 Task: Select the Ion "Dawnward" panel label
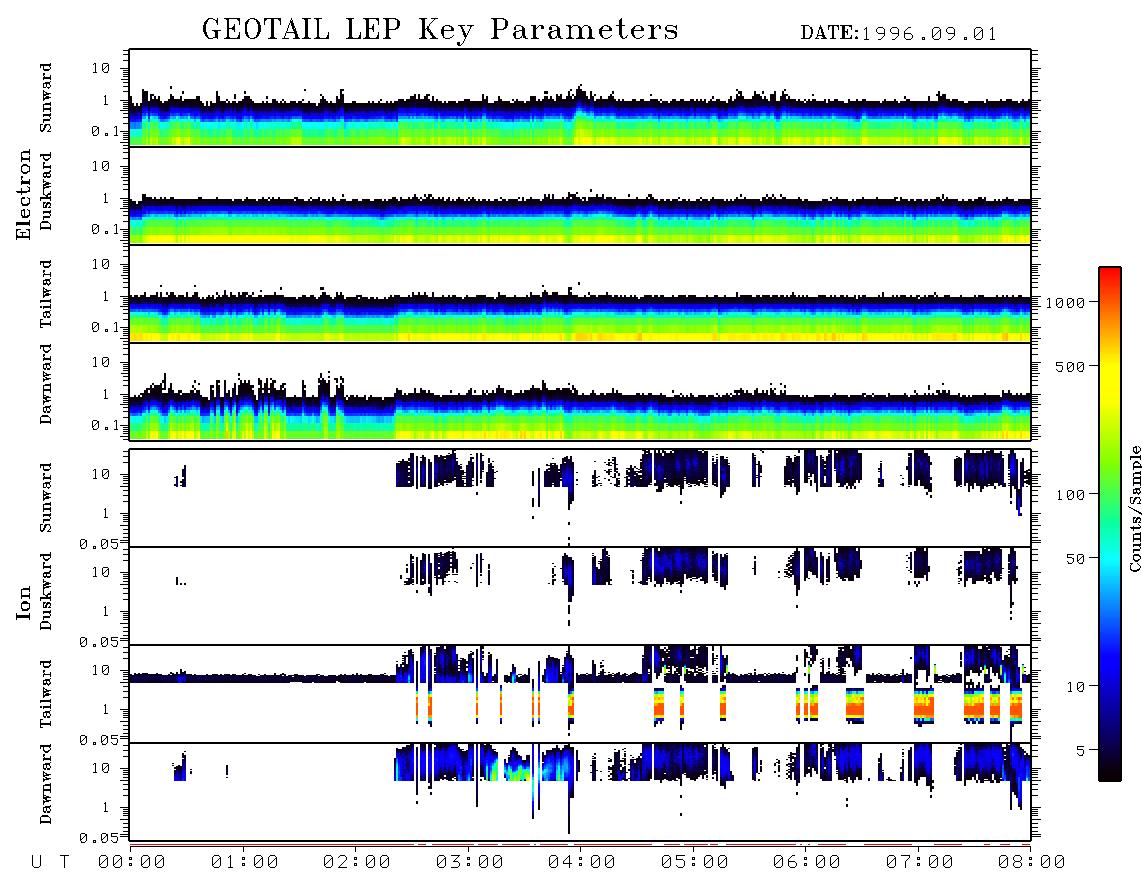point(46,784)
